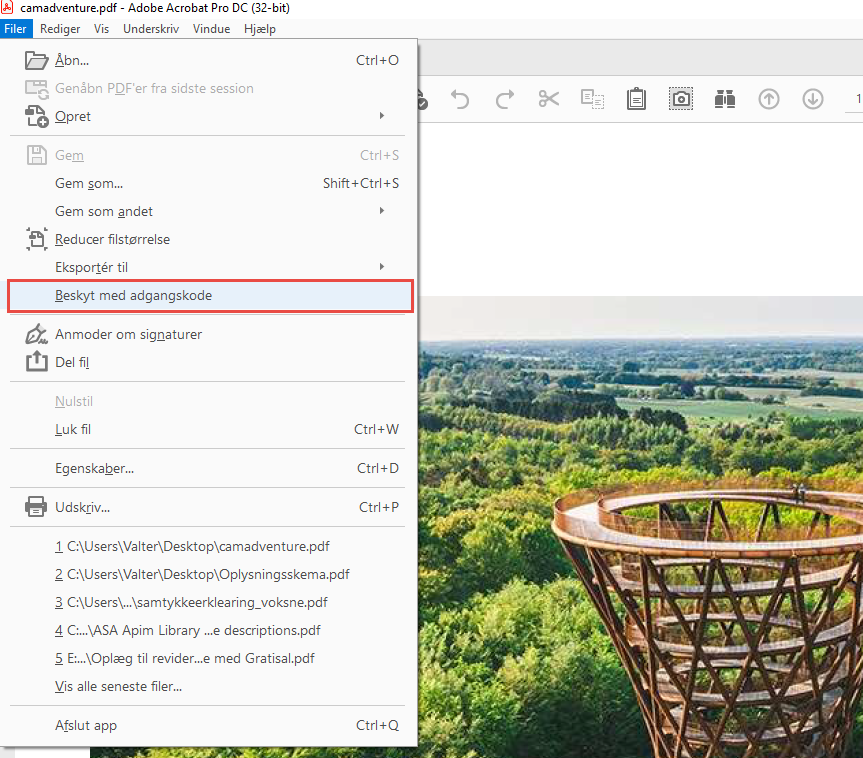Select Udskriv... entry
Image resolution: width=863 pixels, height=758 pixels.
207,508
